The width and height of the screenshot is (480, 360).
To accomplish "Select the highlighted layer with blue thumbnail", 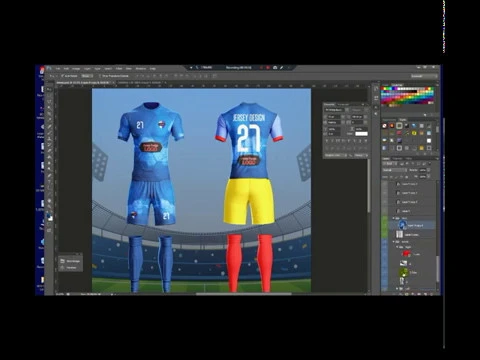I will (x=412, y=225).
